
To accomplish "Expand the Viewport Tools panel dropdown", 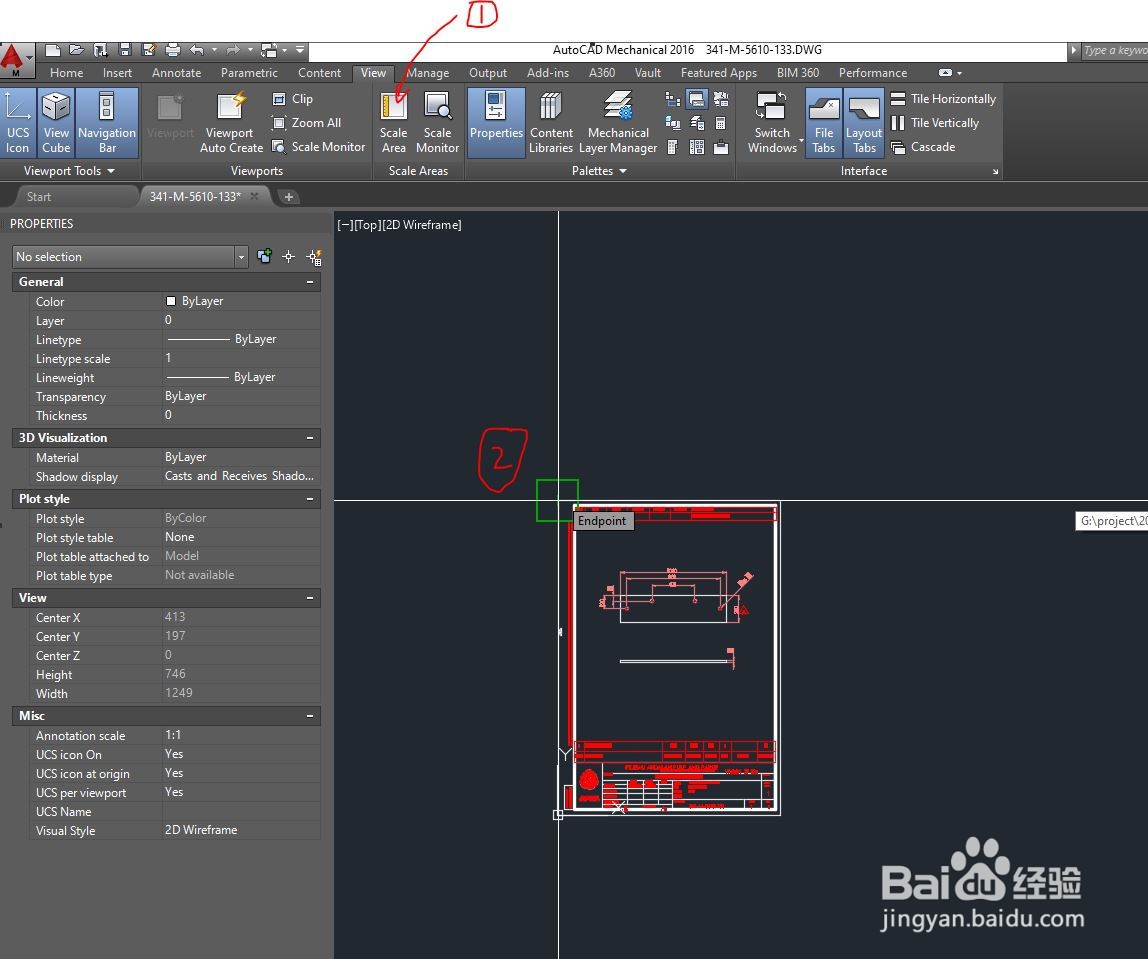I will pyautogui.click(x=70, y=171).
